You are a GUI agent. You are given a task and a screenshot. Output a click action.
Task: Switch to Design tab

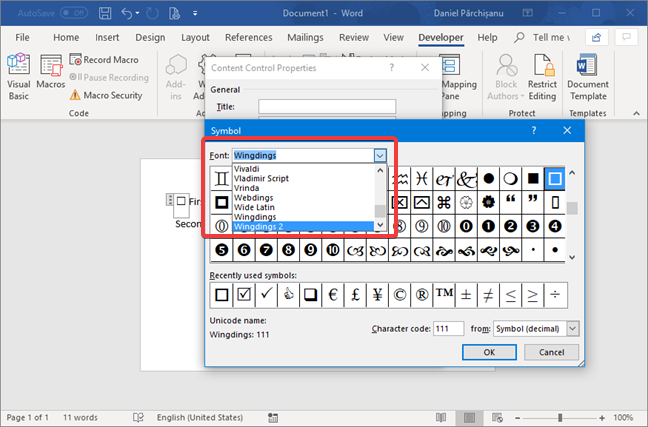pos(150,37)
